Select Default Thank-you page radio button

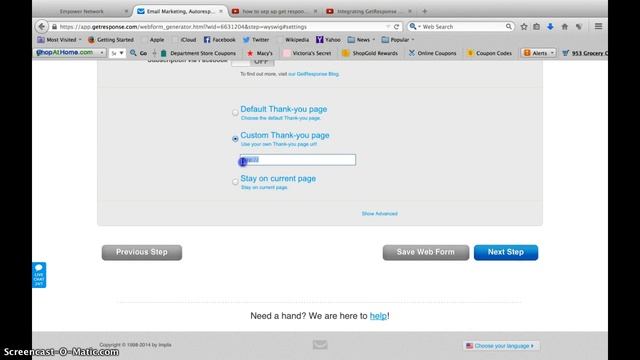(235, 113)
